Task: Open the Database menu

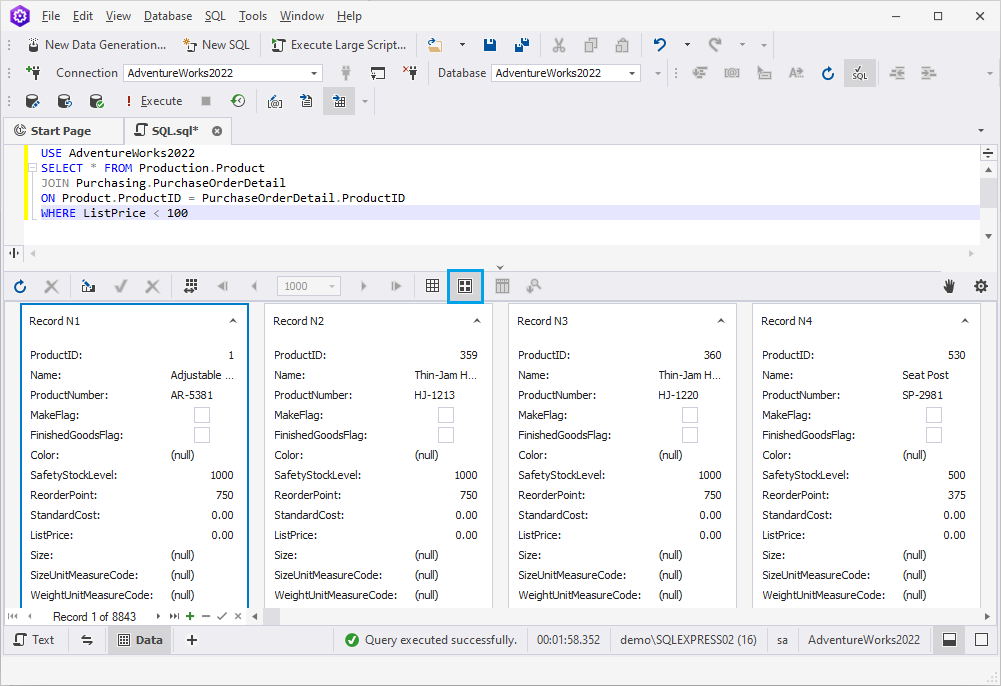Action: pos(168,16)
